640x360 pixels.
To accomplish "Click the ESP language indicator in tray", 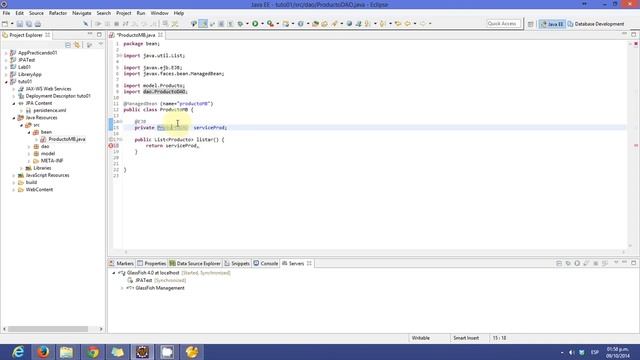I will click(595, 352).
